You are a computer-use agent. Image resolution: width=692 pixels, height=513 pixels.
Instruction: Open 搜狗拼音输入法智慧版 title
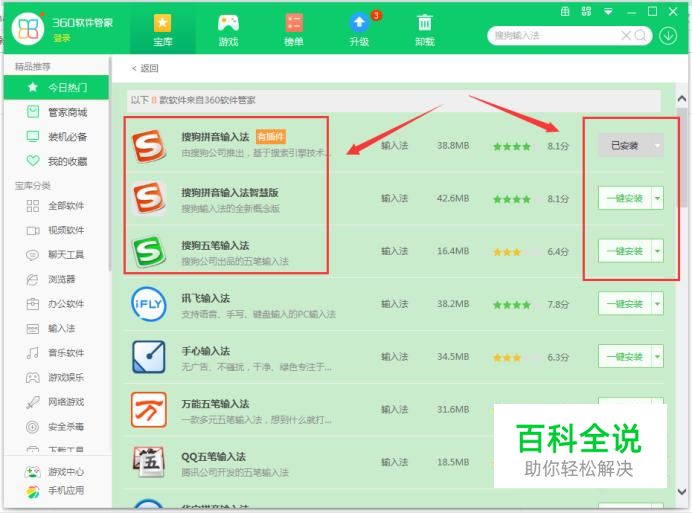tap(230, 192)
